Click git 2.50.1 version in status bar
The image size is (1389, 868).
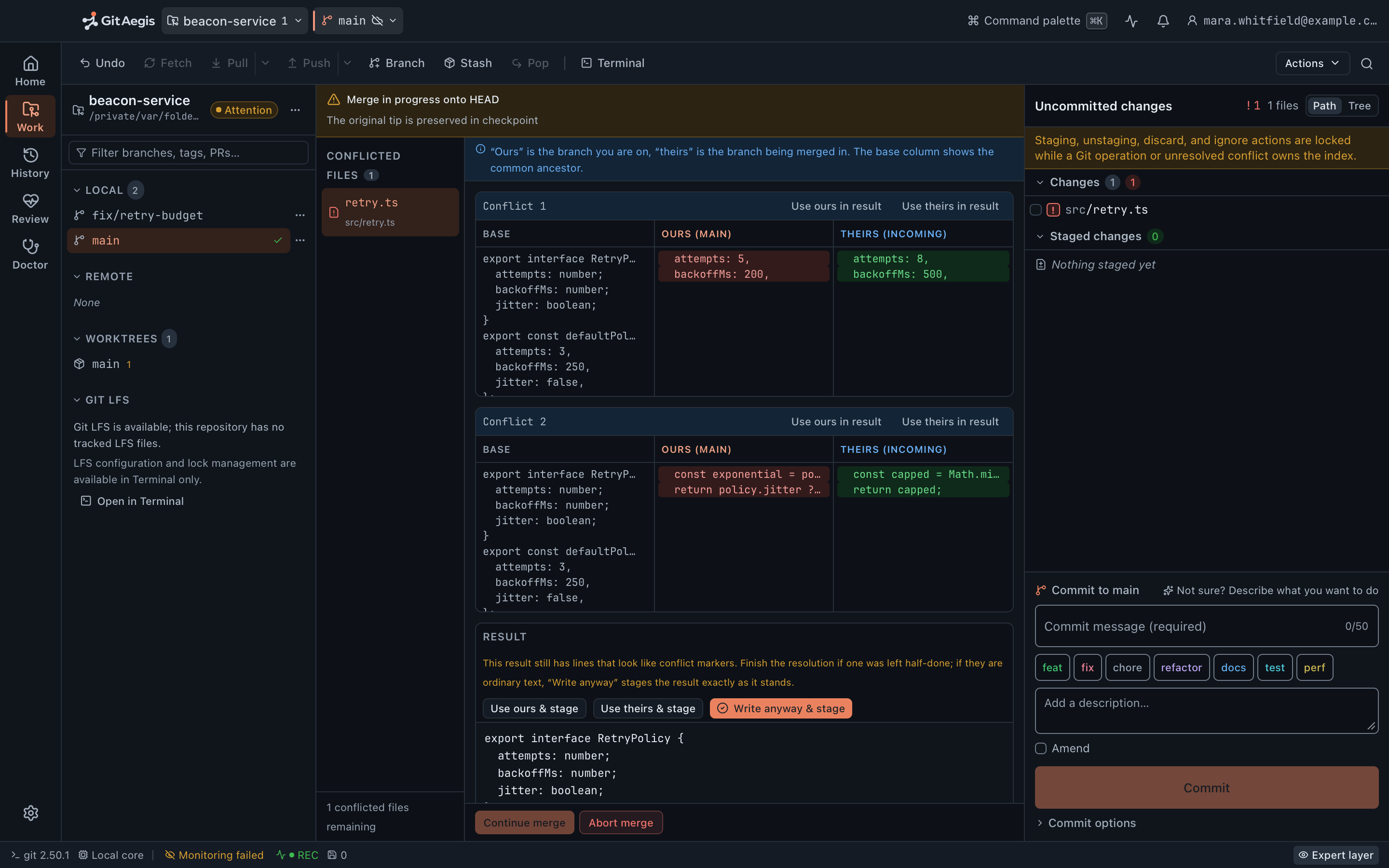click(40, 855)
